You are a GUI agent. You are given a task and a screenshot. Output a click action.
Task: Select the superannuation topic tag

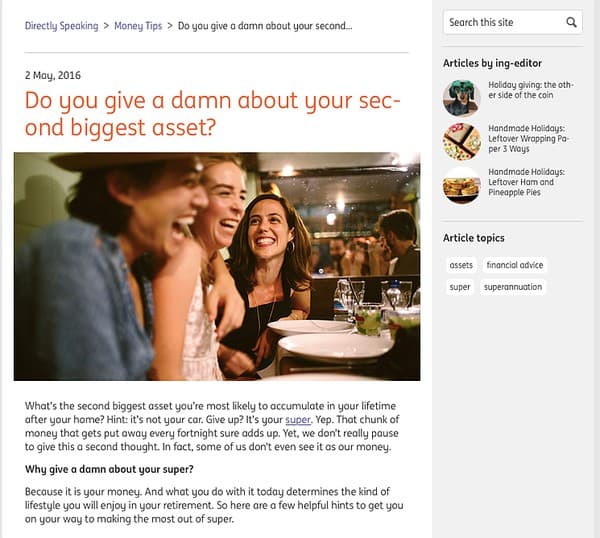(512, 287)
